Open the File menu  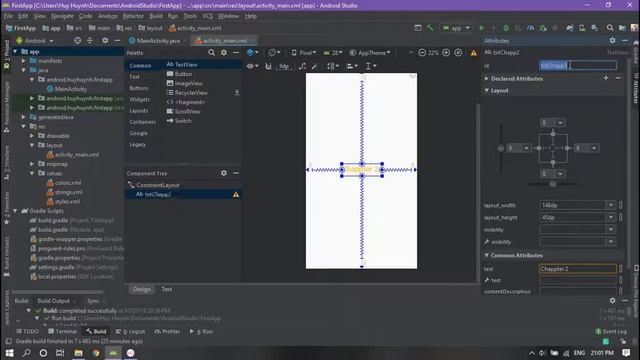click(8, 16)
